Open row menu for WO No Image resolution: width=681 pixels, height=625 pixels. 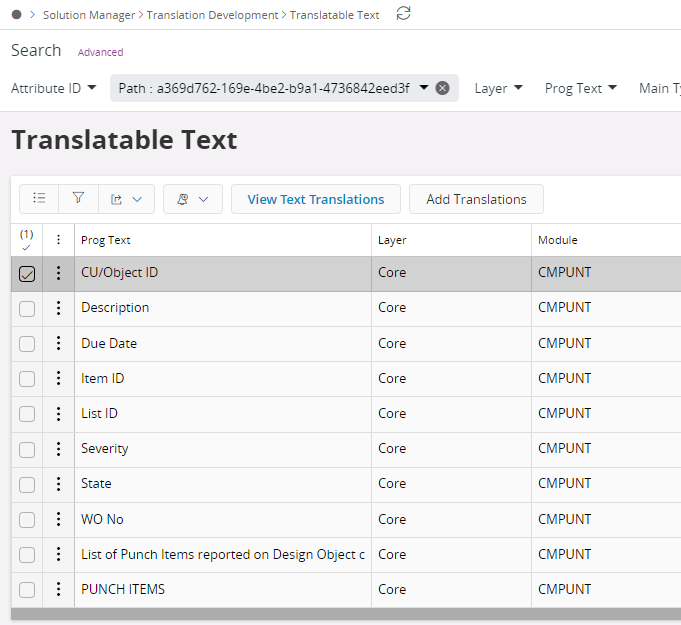point(59,519)
